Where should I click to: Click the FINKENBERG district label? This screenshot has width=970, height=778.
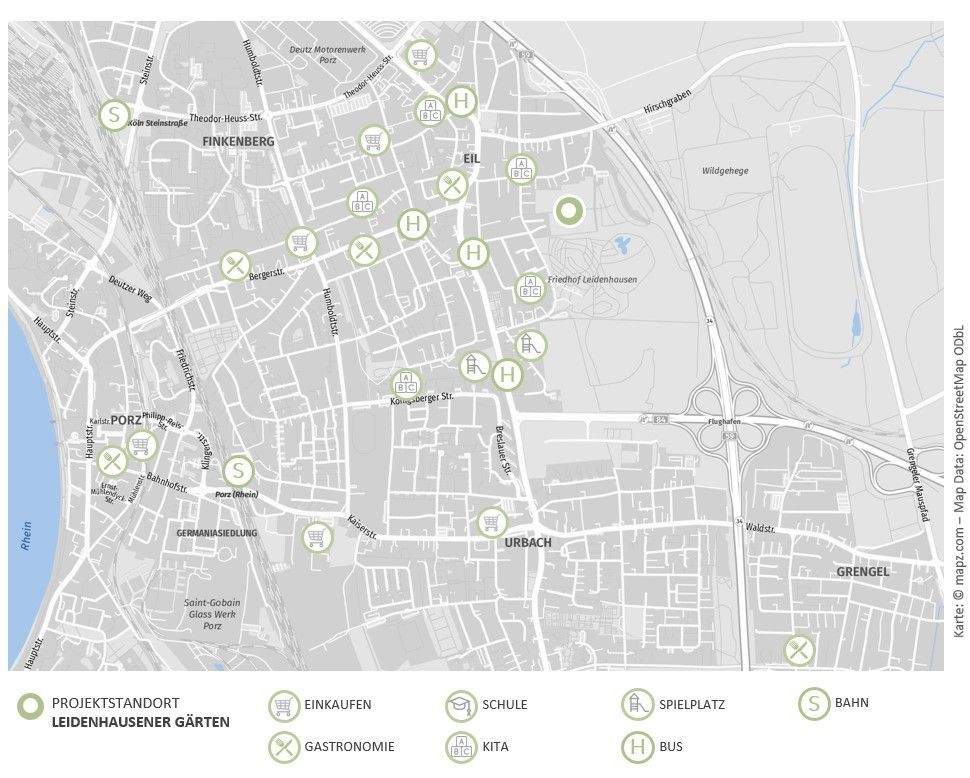pyautogui.click(x=237, y=142)
